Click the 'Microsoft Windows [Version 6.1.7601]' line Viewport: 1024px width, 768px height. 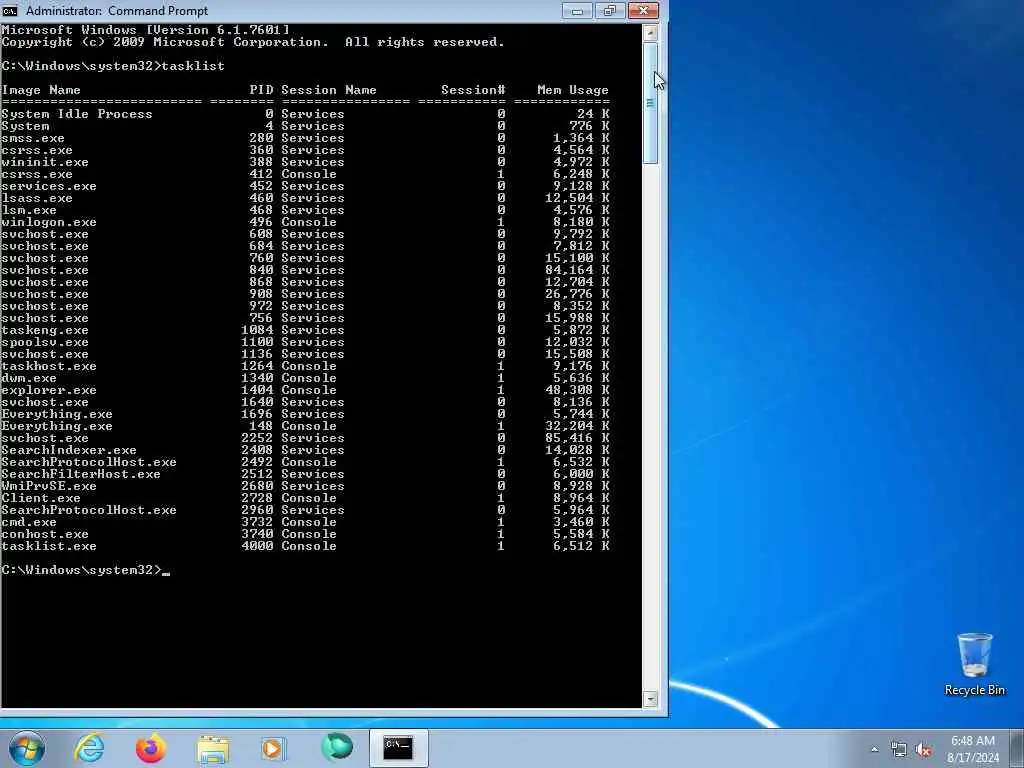coord(145,29)
